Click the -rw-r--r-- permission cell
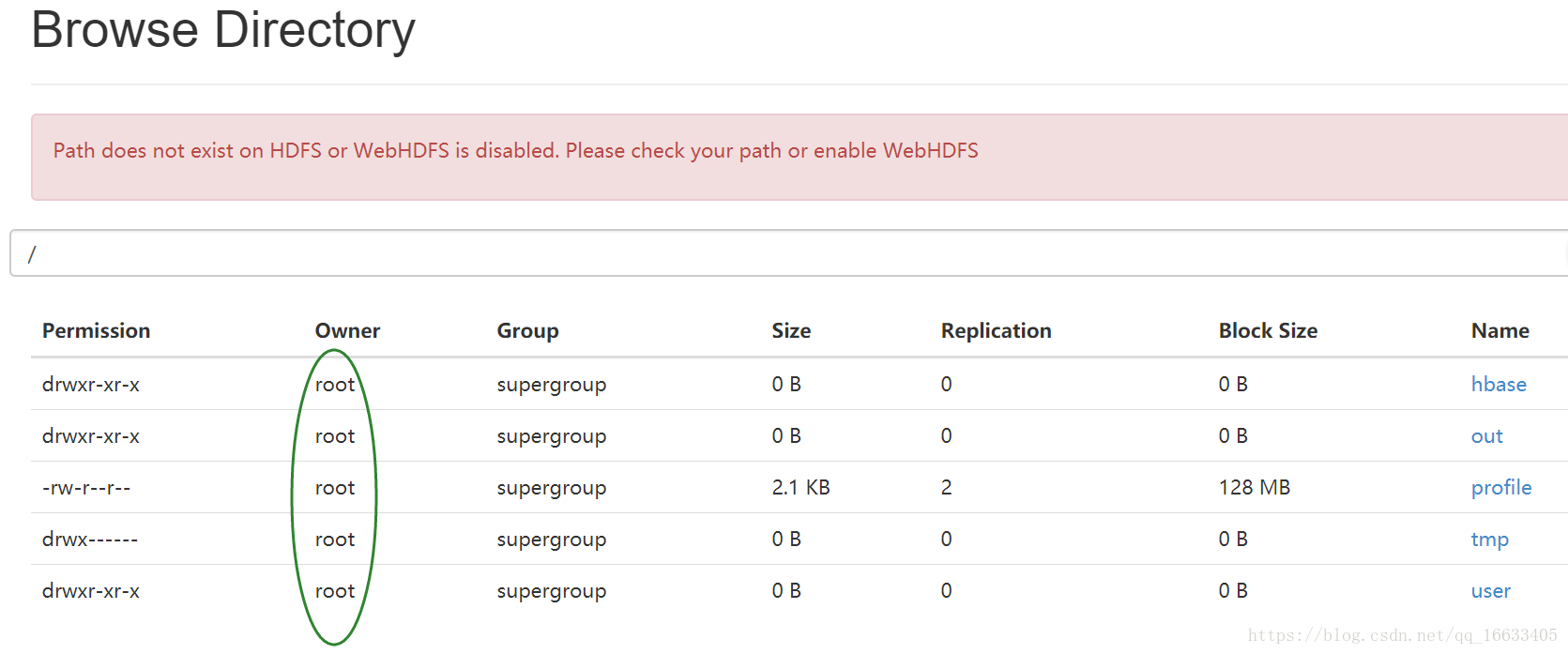Screen dimensions: 1568x654 pos(86,488)
